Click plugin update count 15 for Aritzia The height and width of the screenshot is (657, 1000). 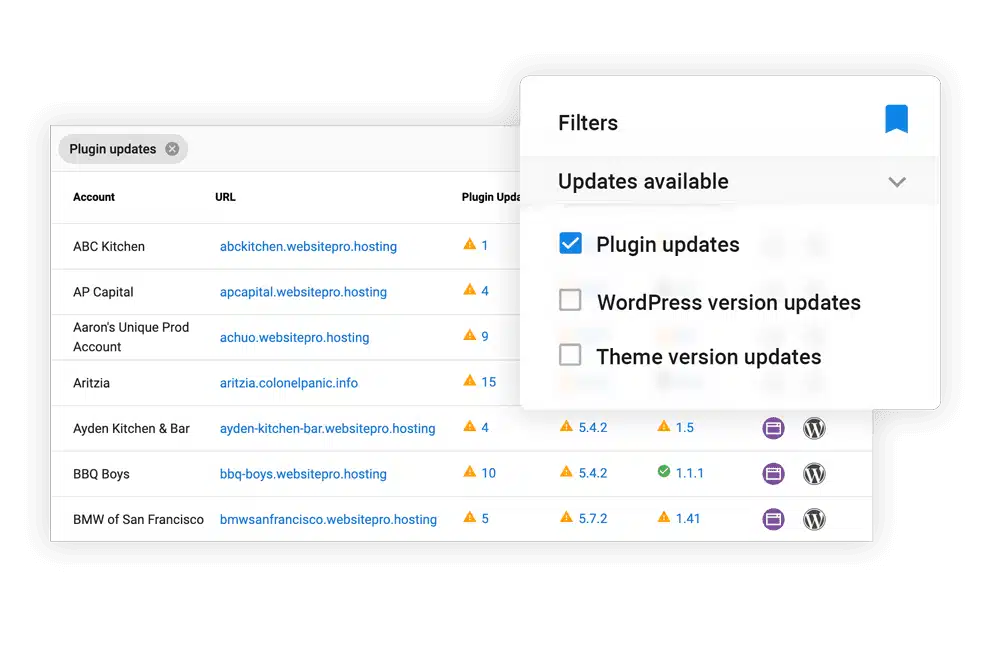click(x=488, y=381)
